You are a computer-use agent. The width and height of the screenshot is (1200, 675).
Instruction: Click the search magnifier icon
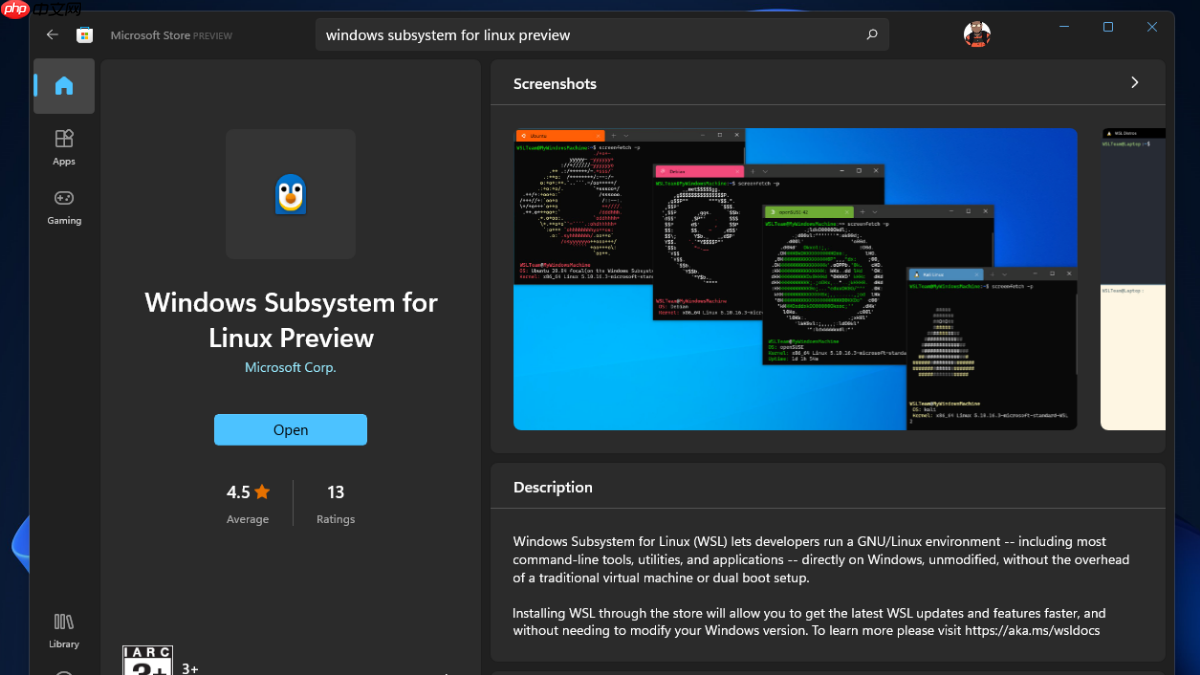click(x=871, y=35)
